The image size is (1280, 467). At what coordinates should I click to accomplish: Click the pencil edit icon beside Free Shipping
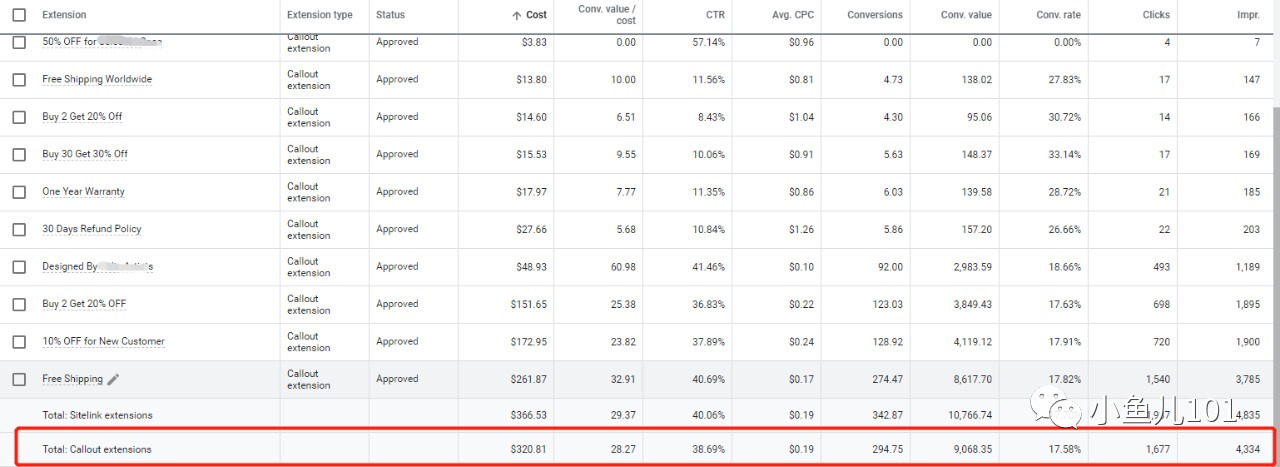click(113, 379)
